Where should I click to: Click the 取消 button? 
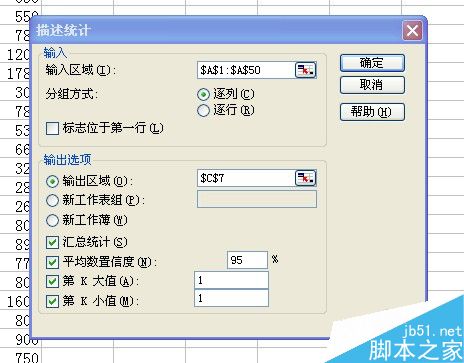[x=372, y=85]
